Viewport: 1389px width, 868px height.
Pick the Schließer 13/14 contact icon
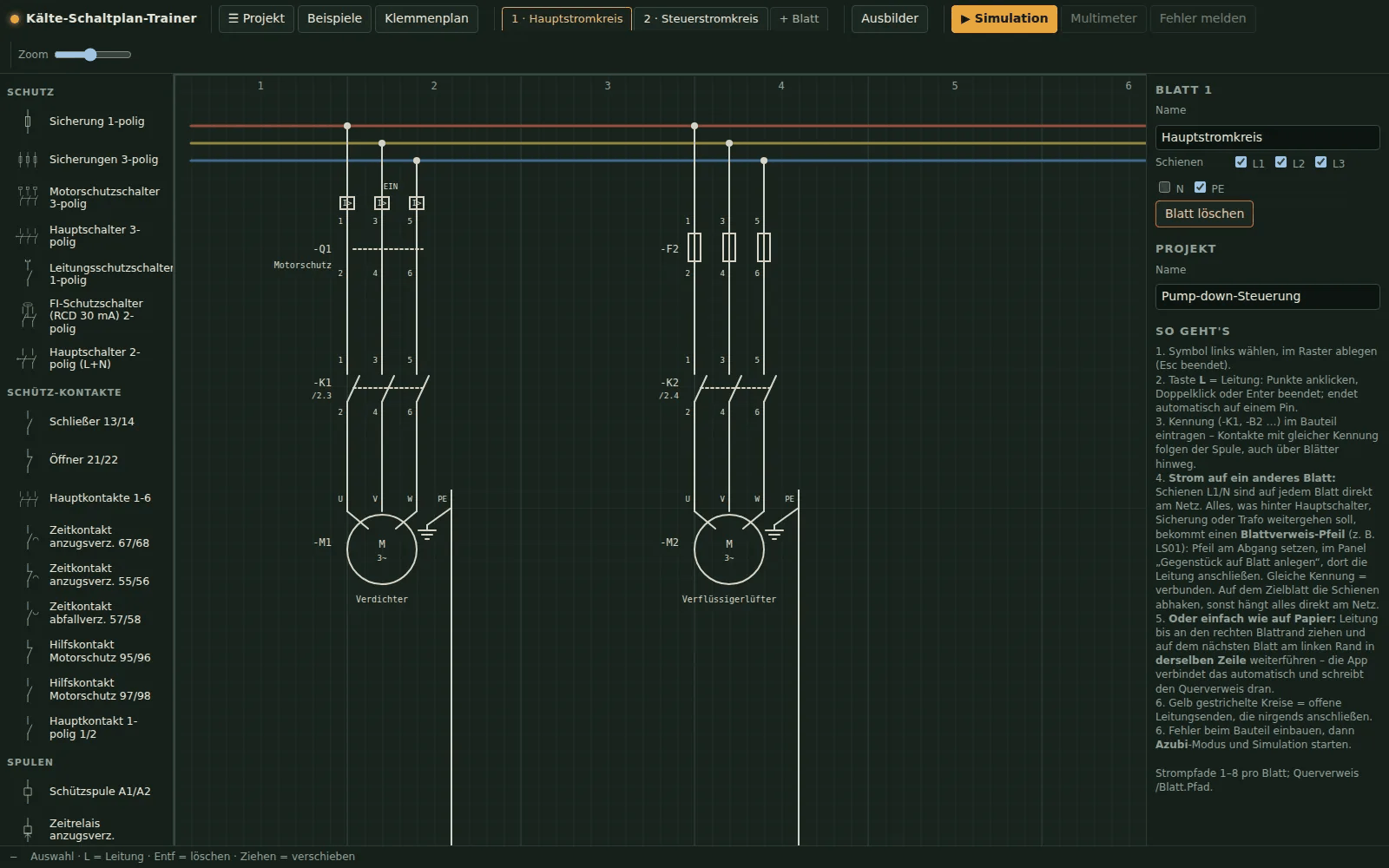click(x=28, y=422)
